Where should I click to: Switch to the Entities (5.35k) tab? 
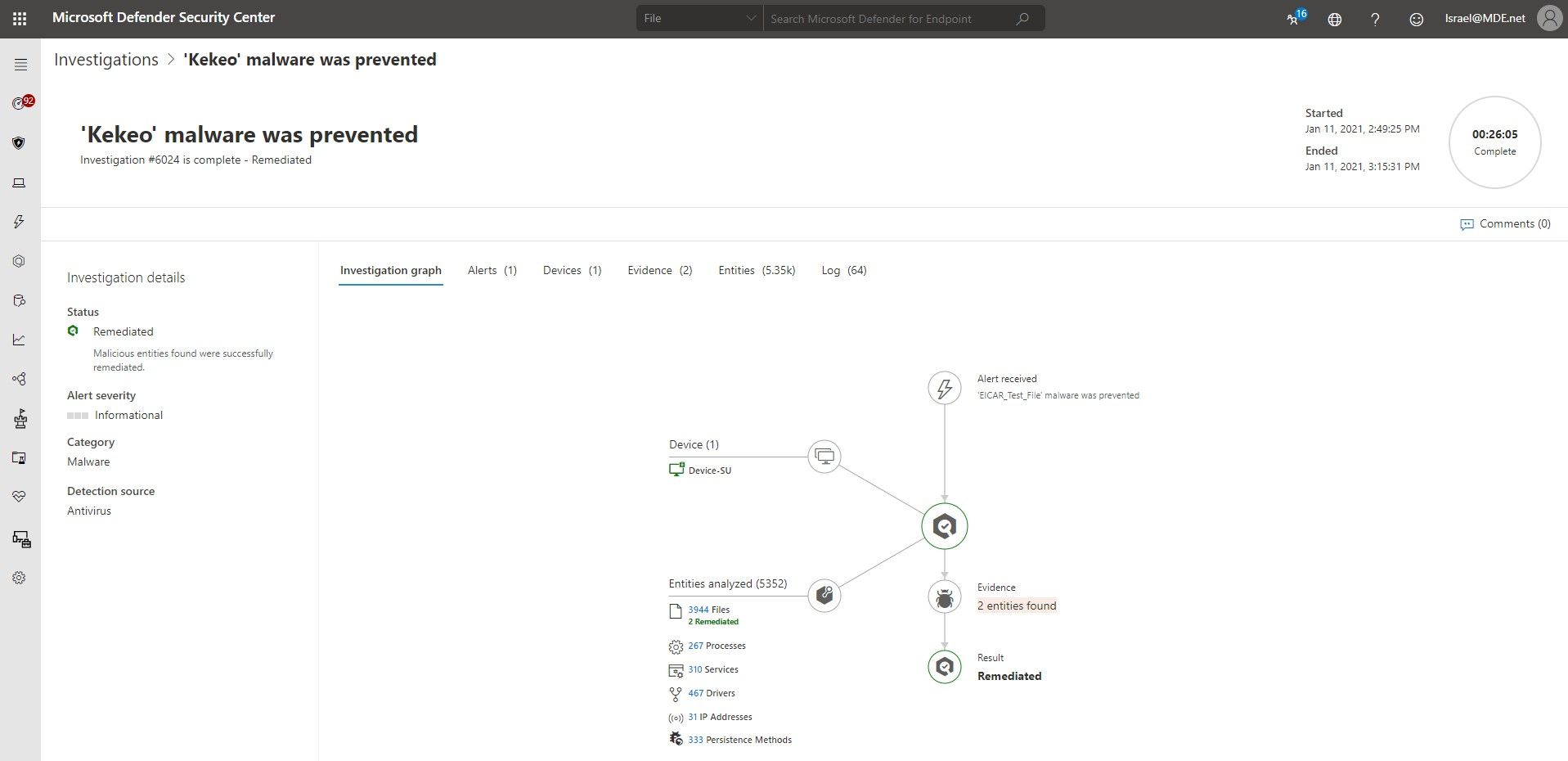coord(757,270)
